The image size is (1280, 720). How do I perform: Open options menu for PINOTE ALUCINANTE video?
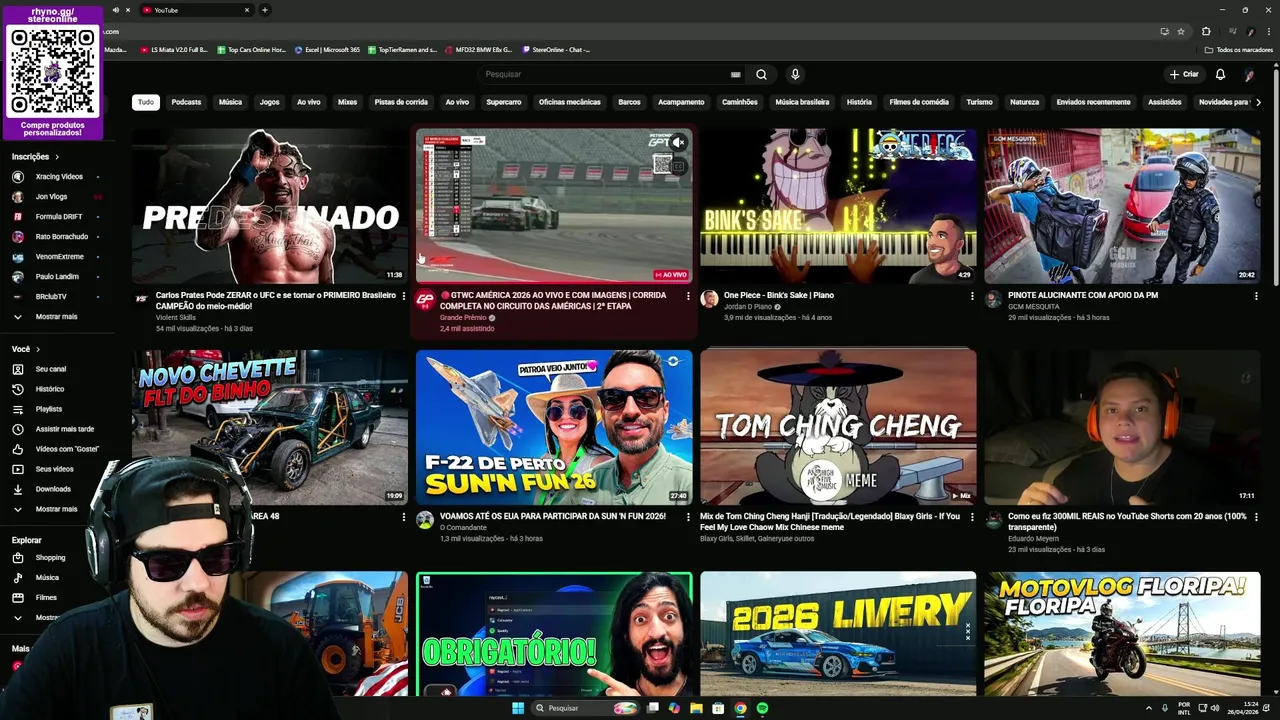(x=1256, y=296)
